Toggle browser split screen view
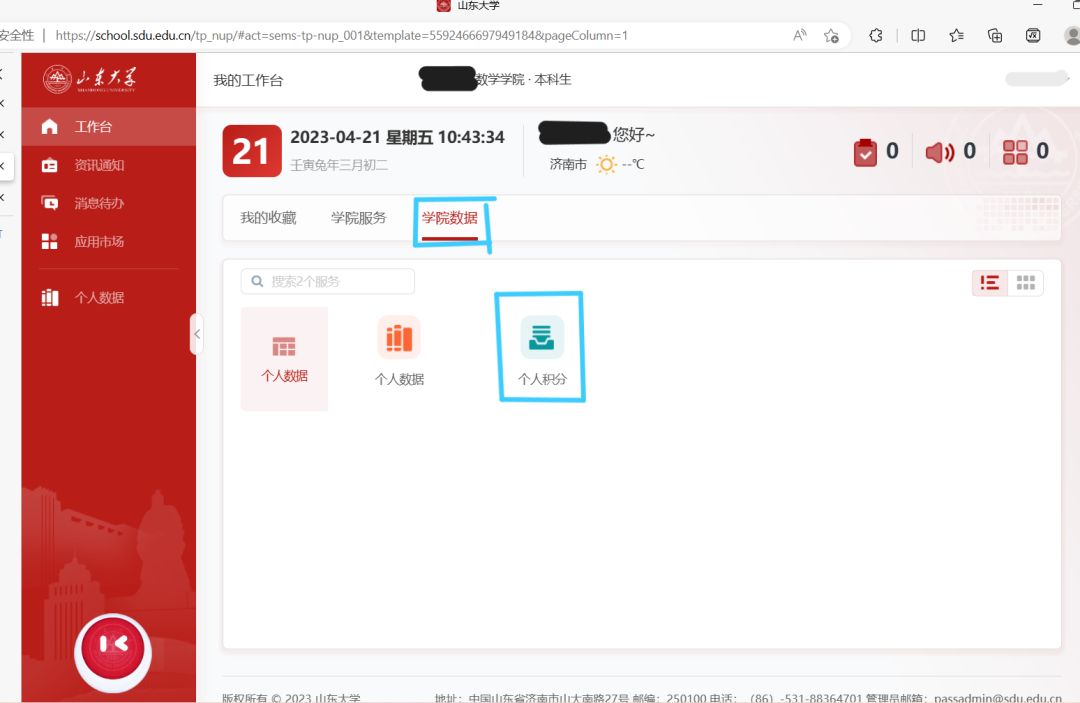 click(918, 35)
